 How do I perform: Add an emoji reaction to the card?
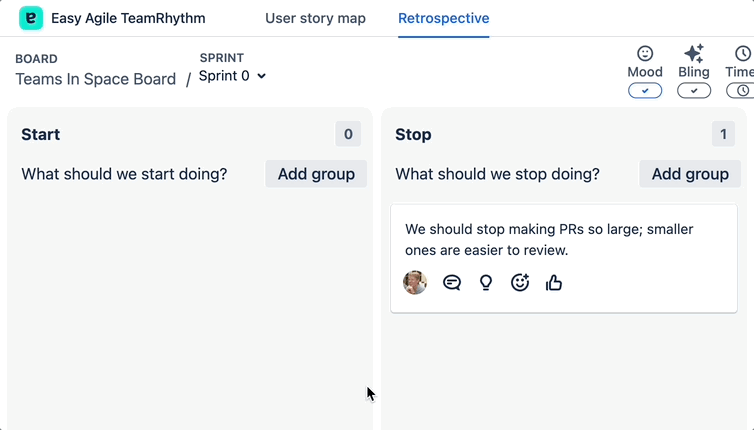pyautogui.click(x=520, y=283)
